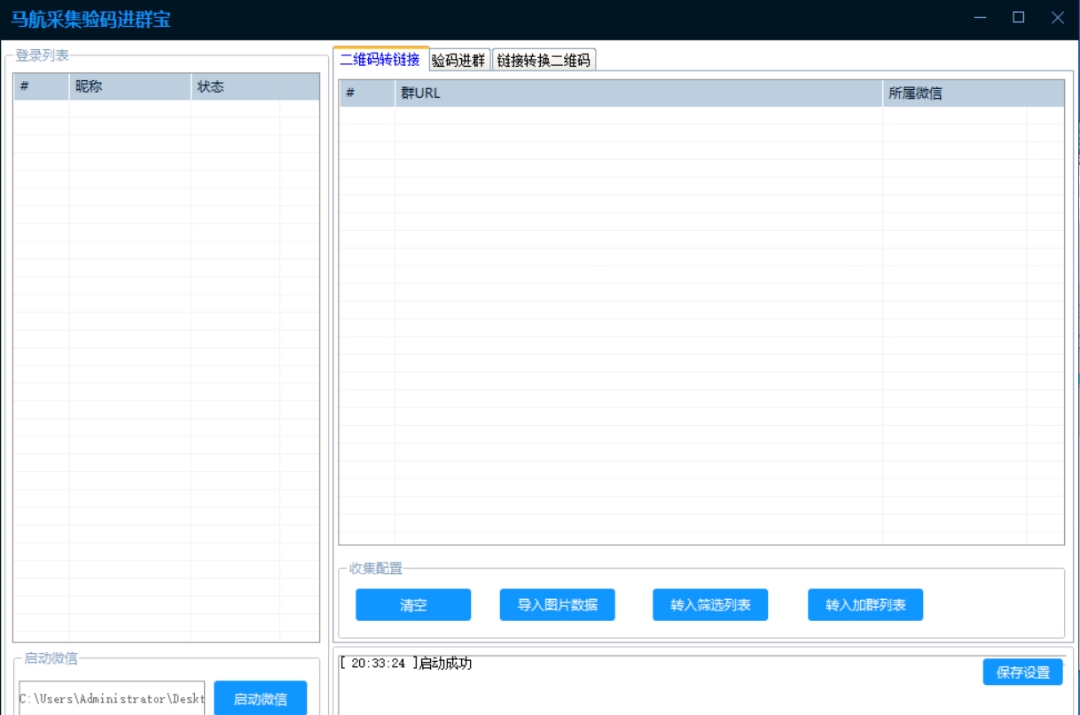Click the # header in login list
This screenshot has width=1080, height=715.
[41, 87]
